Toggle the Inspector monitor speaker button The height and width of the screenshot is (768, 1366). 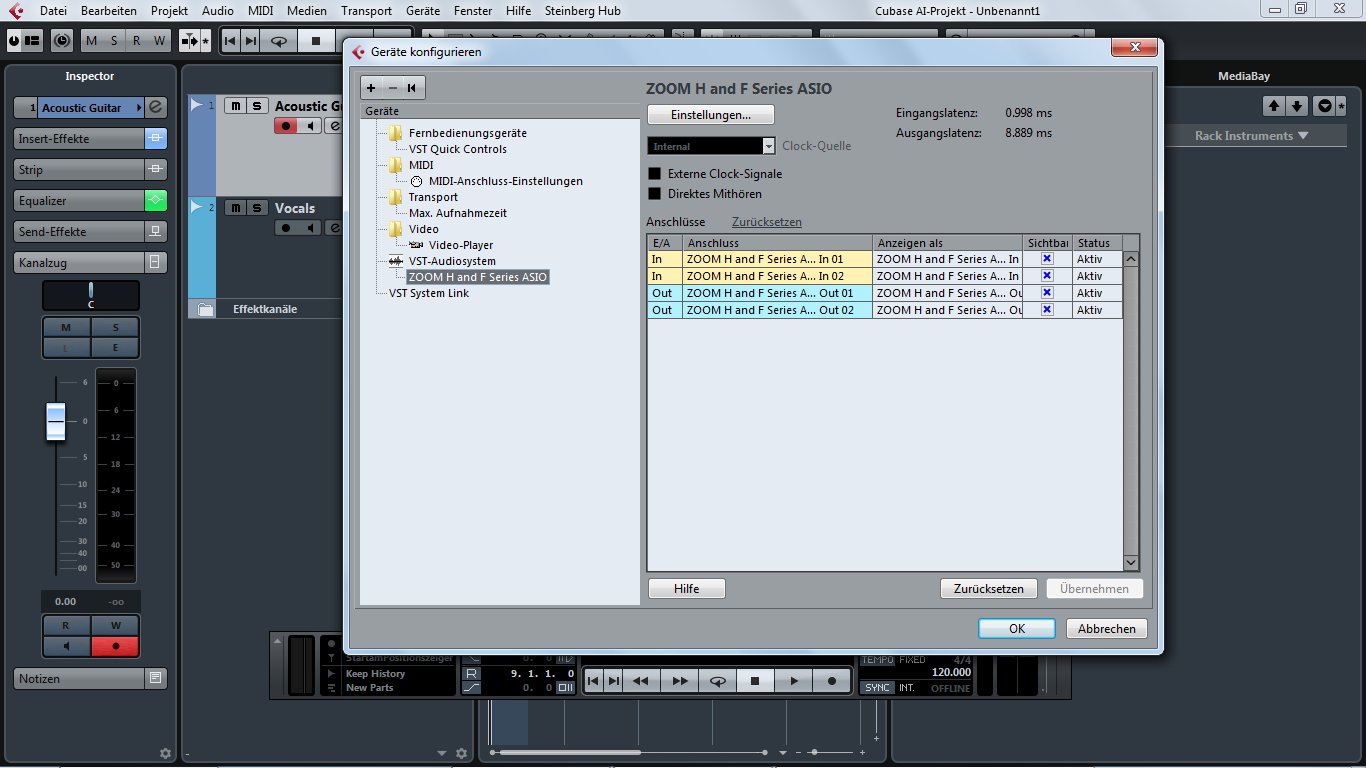67,646
